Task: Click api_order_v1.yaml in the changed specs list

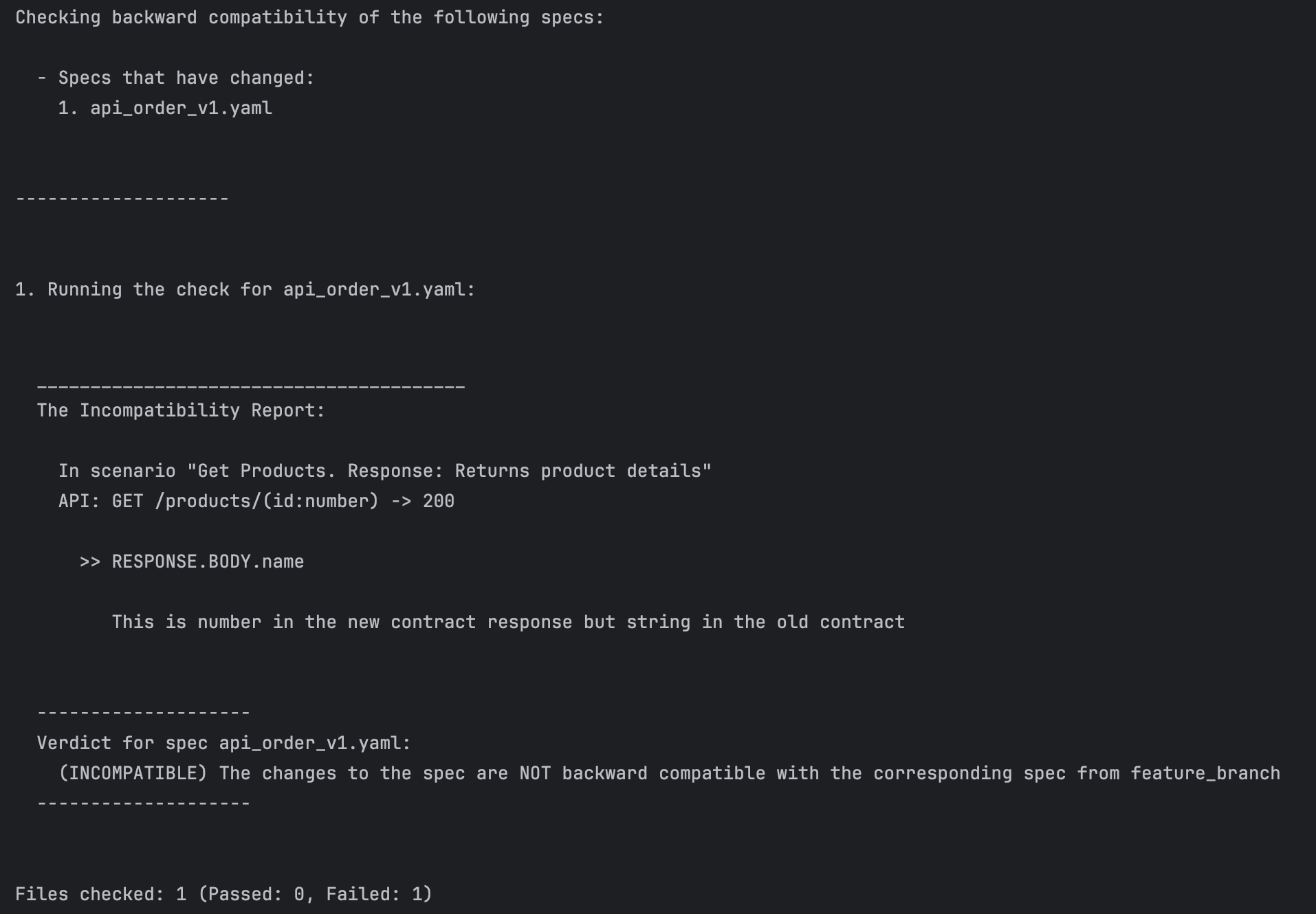Action: coord(181,109)
